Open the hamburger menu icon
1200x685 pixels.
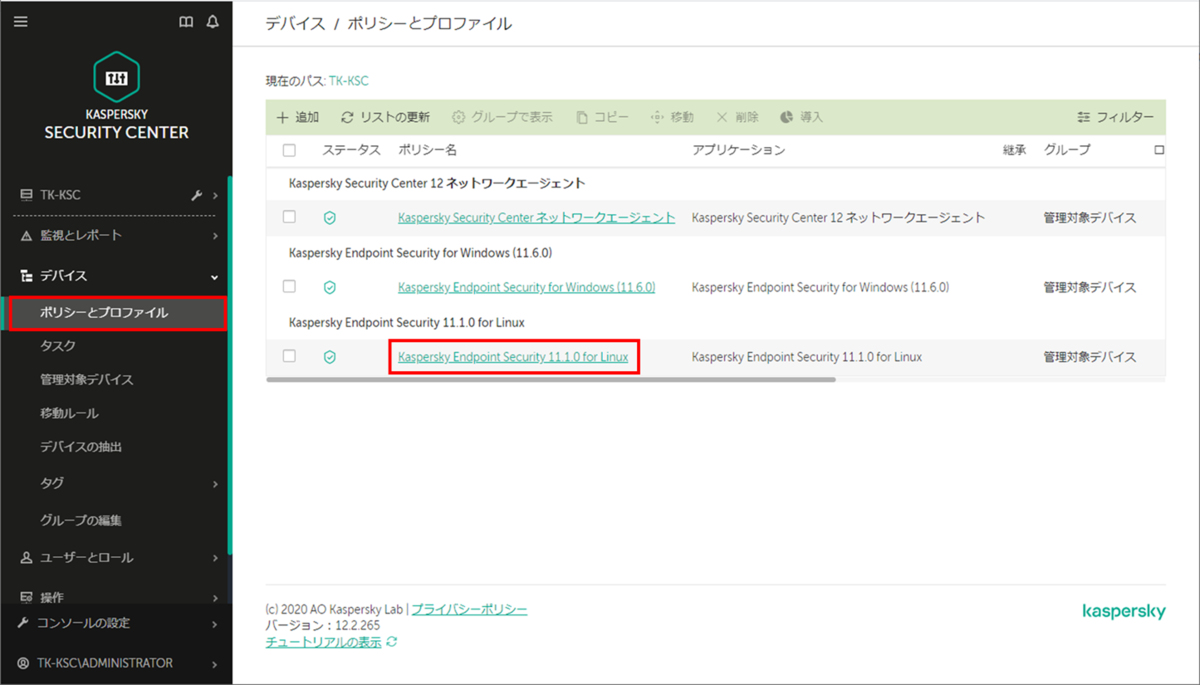tap(20, 22)
